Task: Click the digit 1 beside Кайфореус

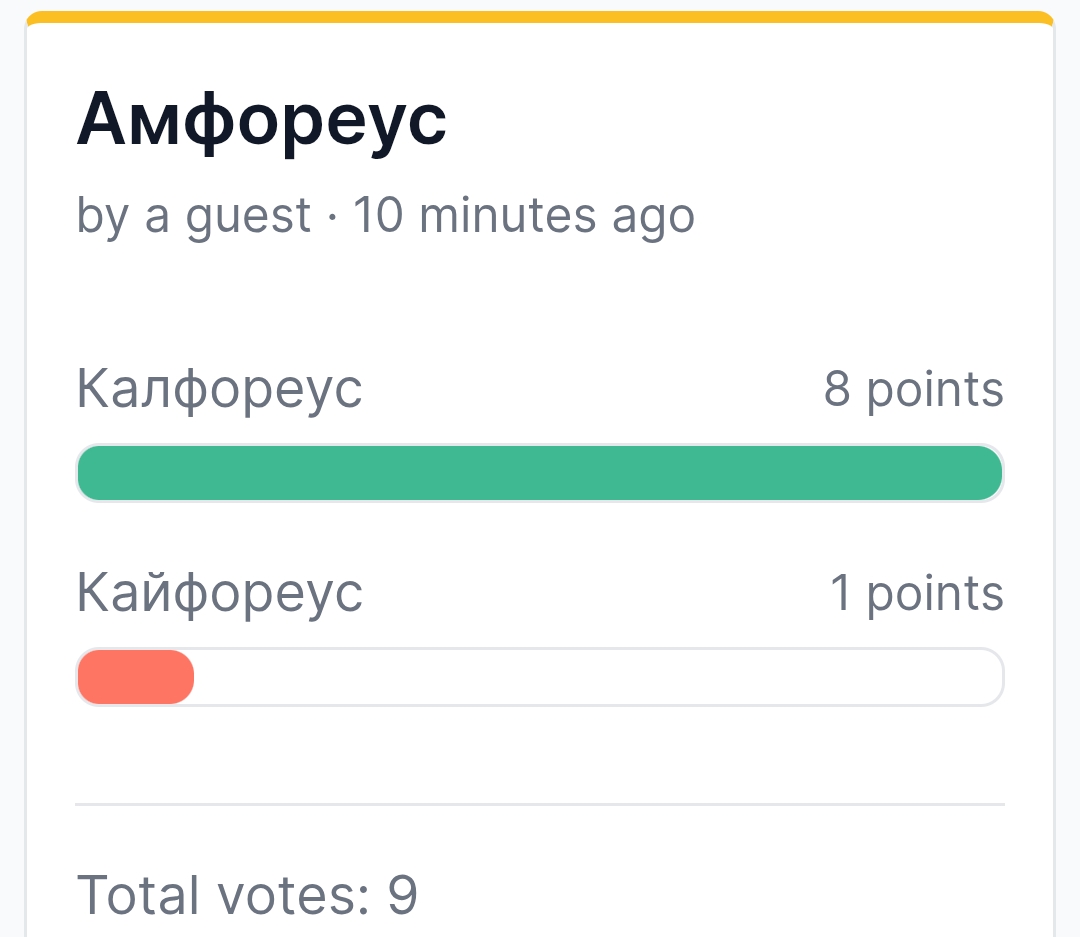Action: [840, 593]
